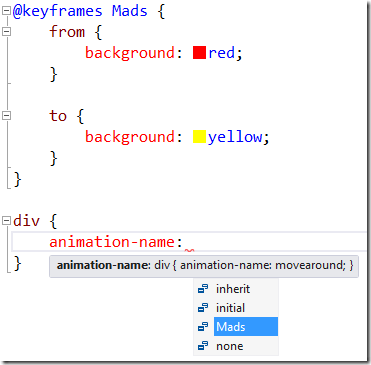
Task: Collapse the from rule block
Action: pos(6,32)
